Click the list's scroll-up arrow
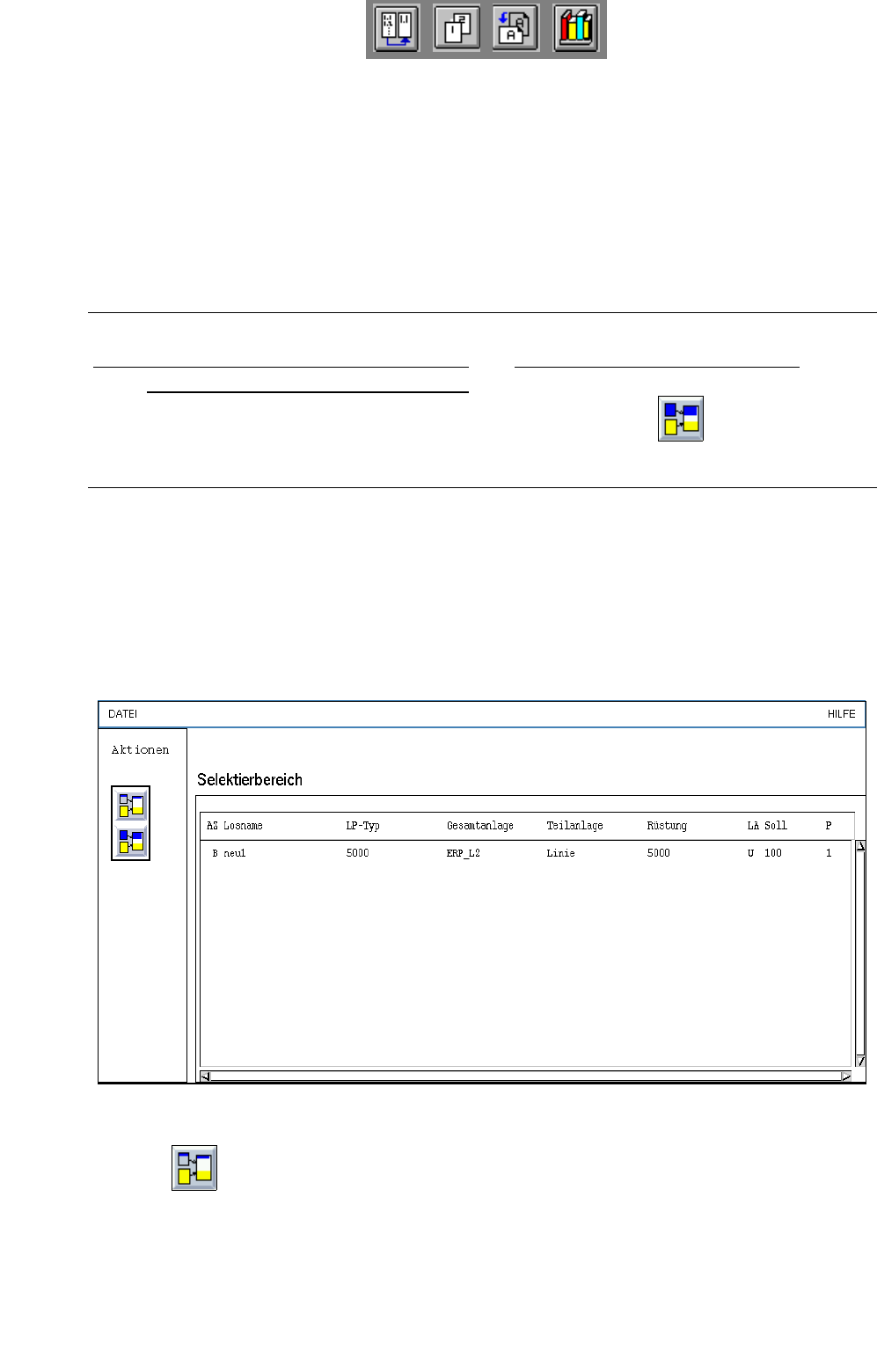The width and height of the screenshot is (877, 1372). pos(860,846)
